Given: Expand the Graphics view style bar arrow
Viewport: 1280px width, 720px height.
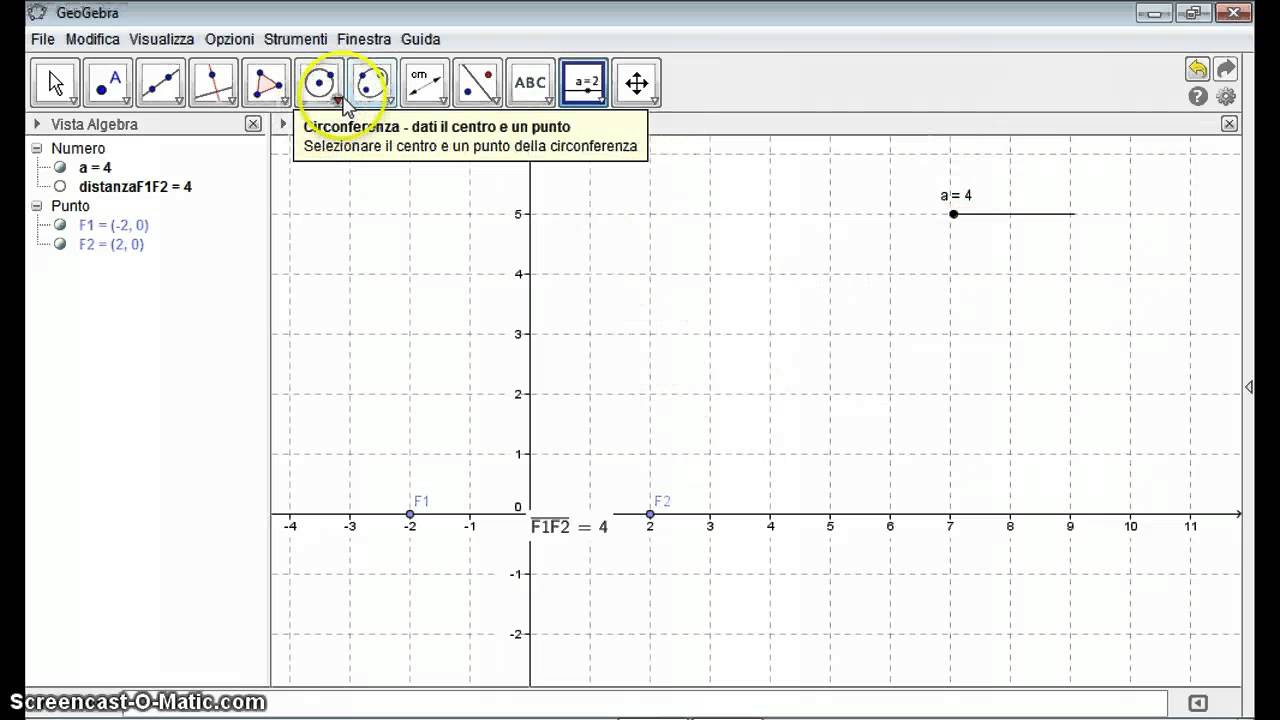Looking at the screenshot, I should [283, 124].
